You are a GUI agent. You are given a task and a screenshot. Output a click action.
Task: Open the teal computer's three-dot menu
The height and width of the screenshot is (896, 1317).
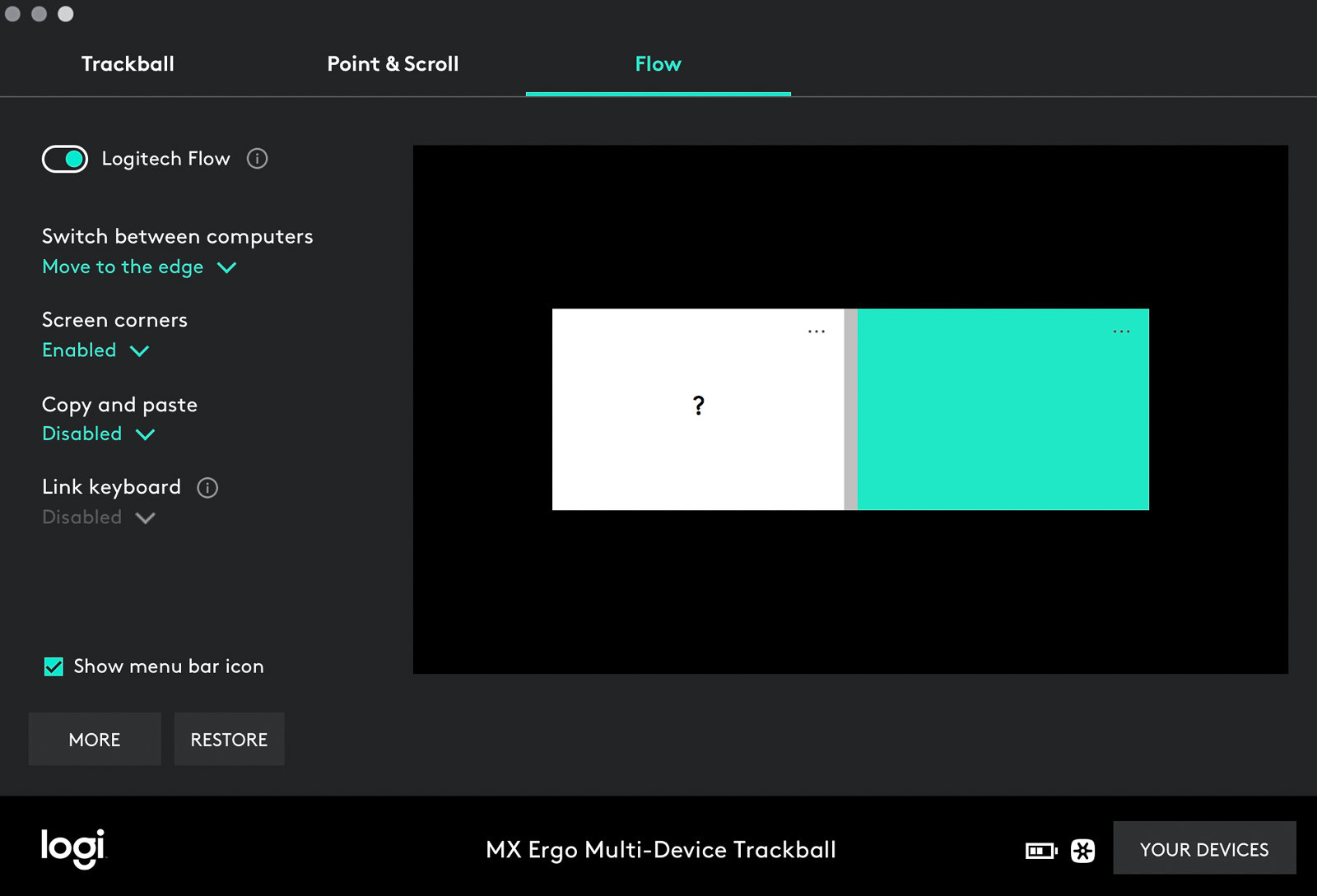pyautogui.click(x=1121, y=332)
